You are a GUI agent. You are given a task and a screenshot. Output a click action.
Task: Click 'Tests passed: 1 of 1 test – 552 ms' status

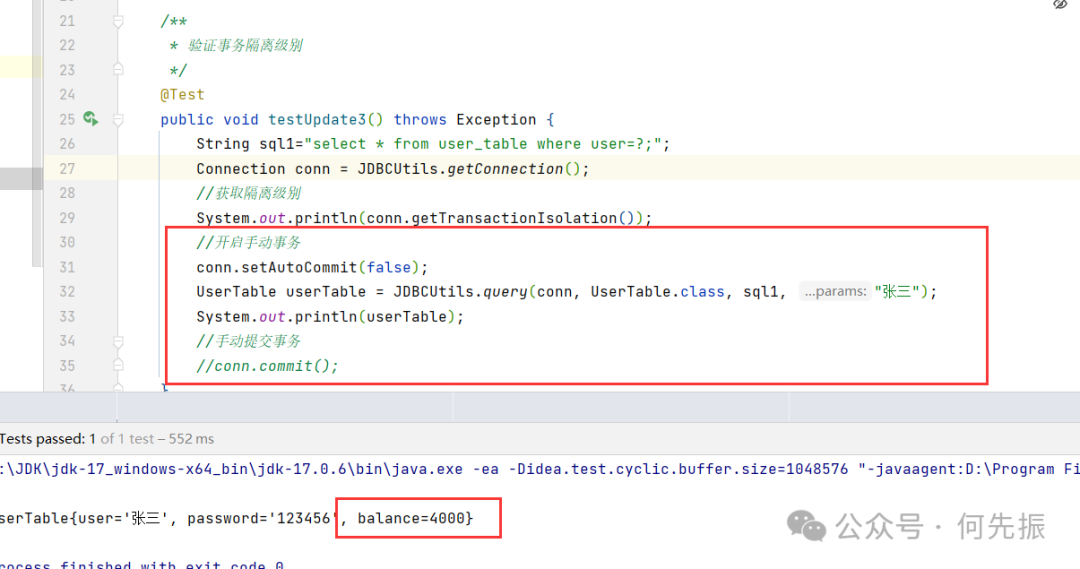coord(107,439)
